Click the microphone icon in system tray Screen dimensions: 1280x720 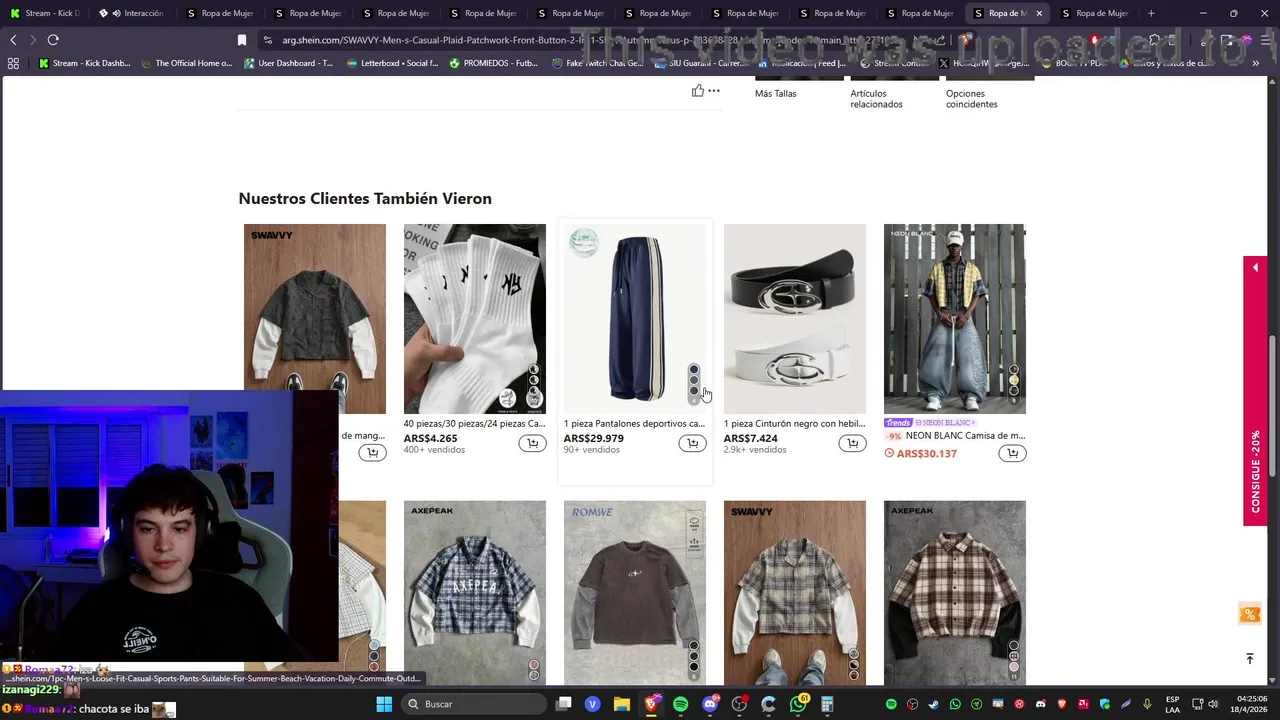[1147, 704]
